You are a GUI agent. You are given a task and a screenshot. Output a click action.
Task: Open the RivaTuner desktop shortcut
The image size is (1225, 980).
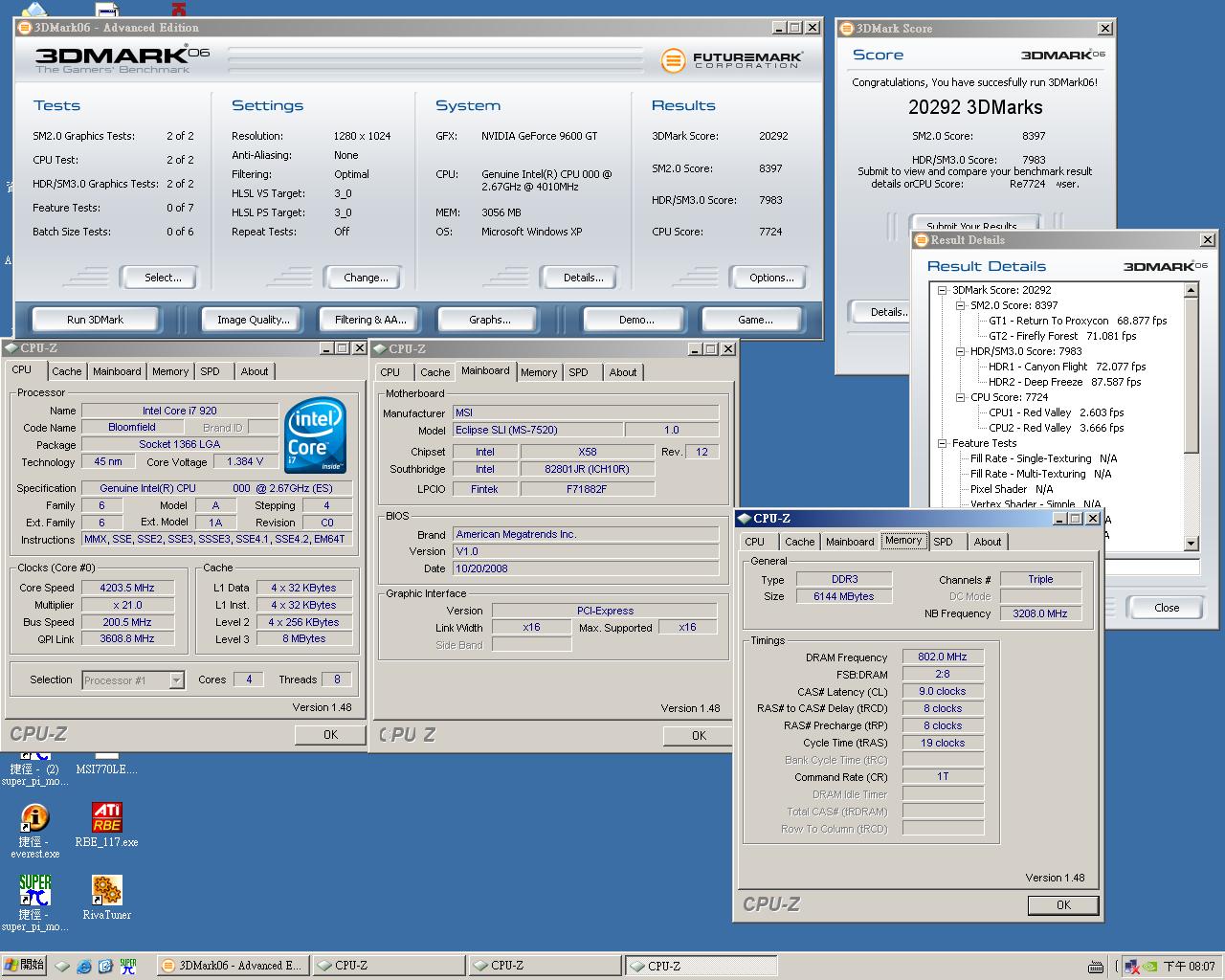(106, 898)
